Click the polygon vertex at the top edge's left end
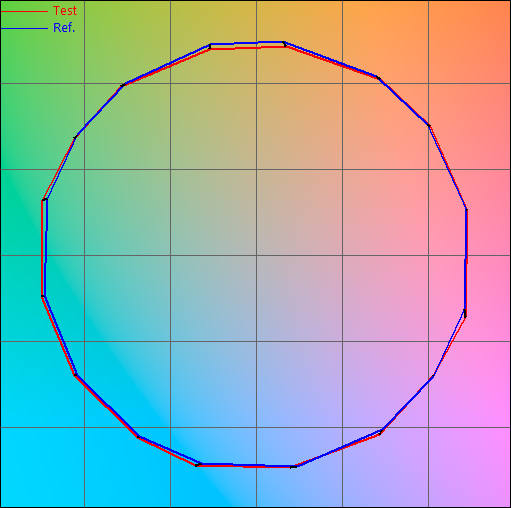 coord(210,46)
